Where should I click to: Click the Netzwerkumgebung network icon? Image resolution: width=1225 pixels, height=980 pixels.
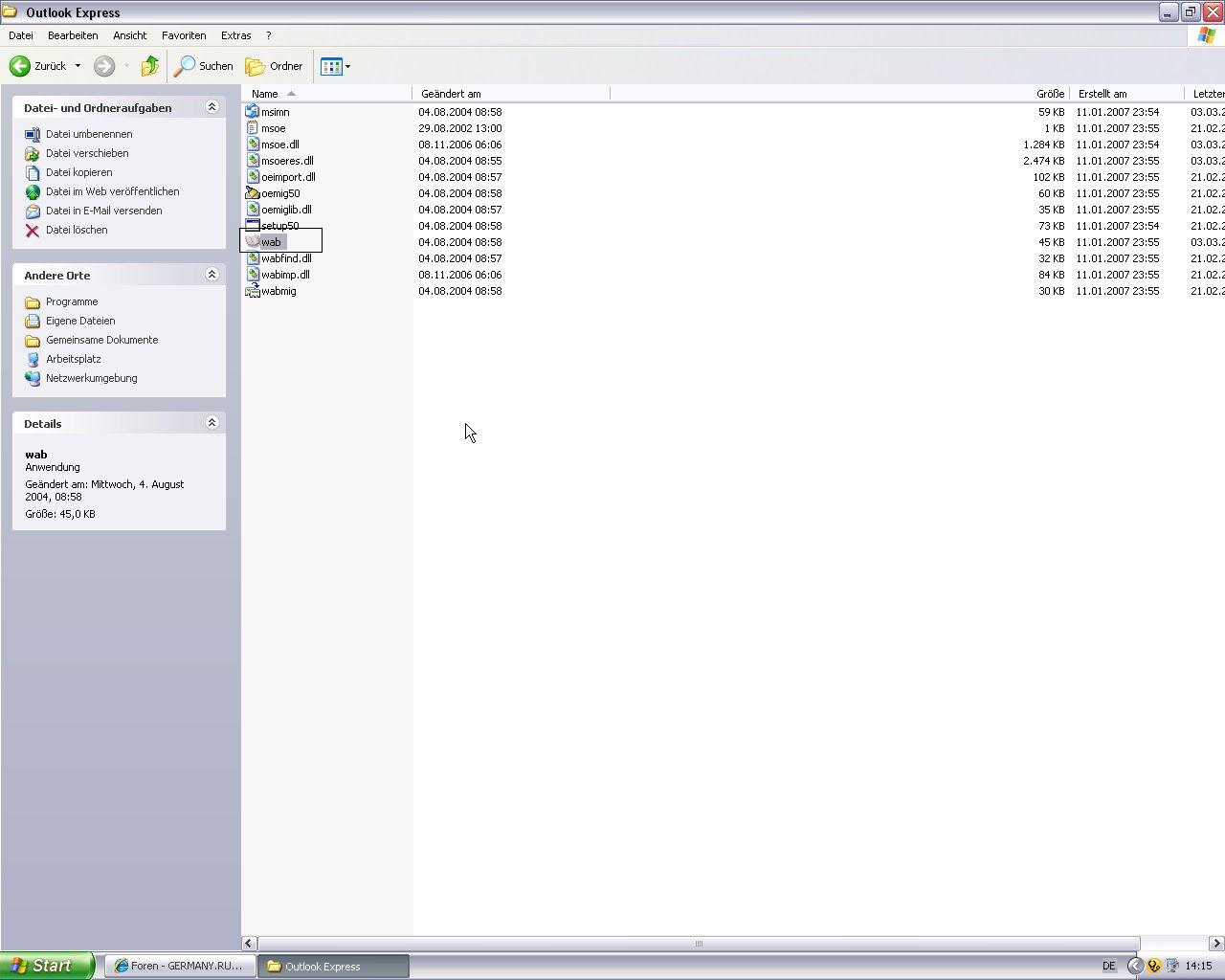click(33, 379)
